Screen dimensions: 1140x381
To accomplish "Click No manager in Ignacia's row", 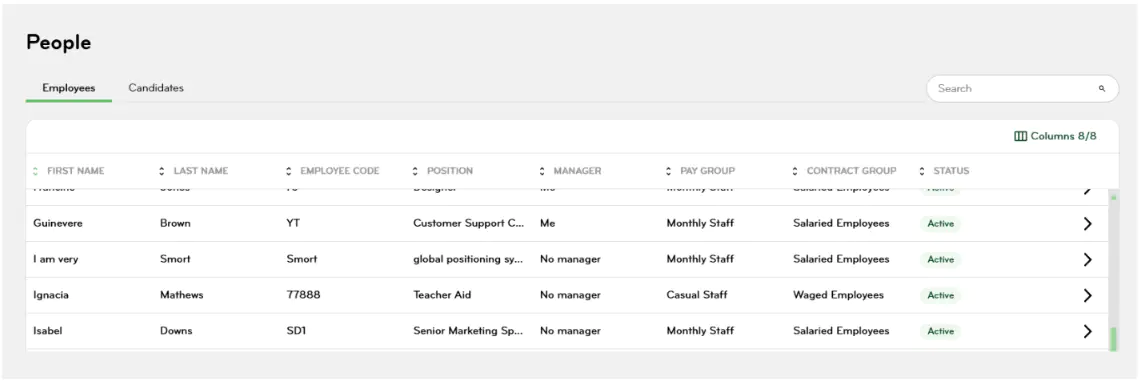I will click(570, 294).
